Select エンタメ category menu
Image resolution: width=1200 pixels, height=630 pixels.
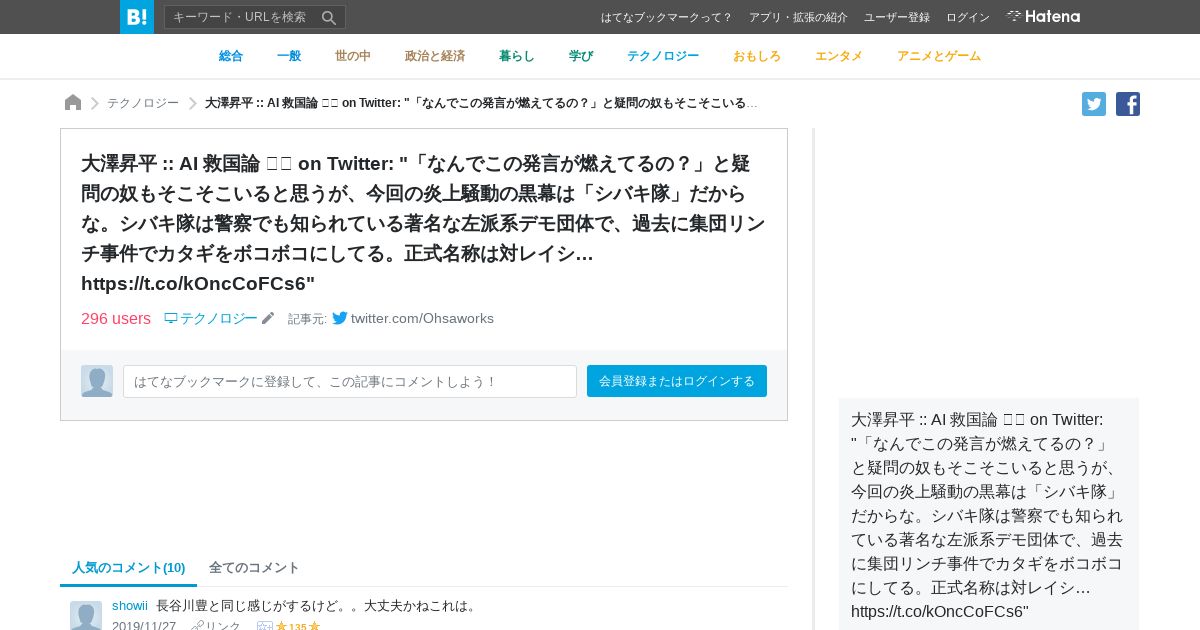(839, 56)
